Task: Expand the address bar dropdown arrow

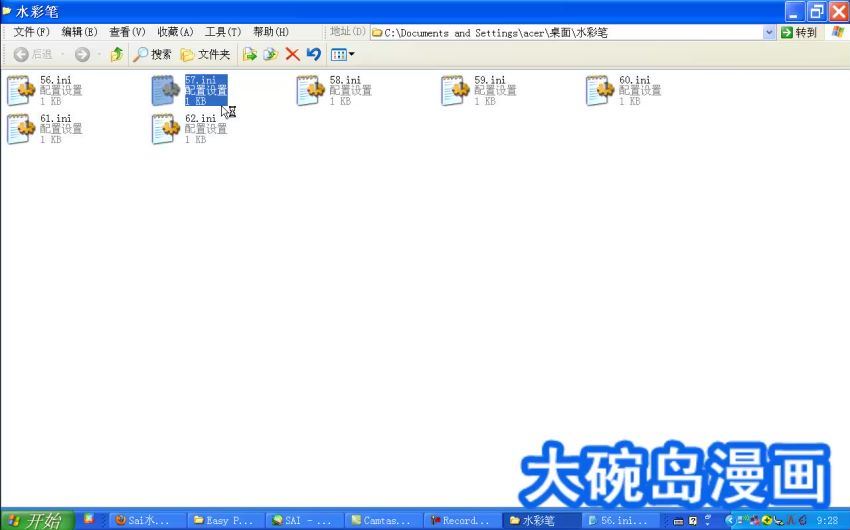Action: (769, 33)
